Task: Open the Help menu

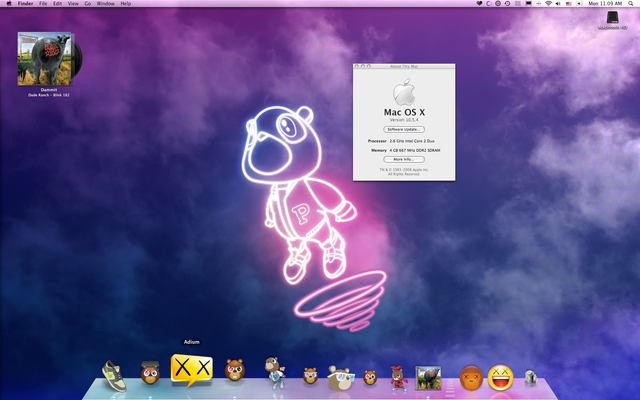Action: [126, 3]
